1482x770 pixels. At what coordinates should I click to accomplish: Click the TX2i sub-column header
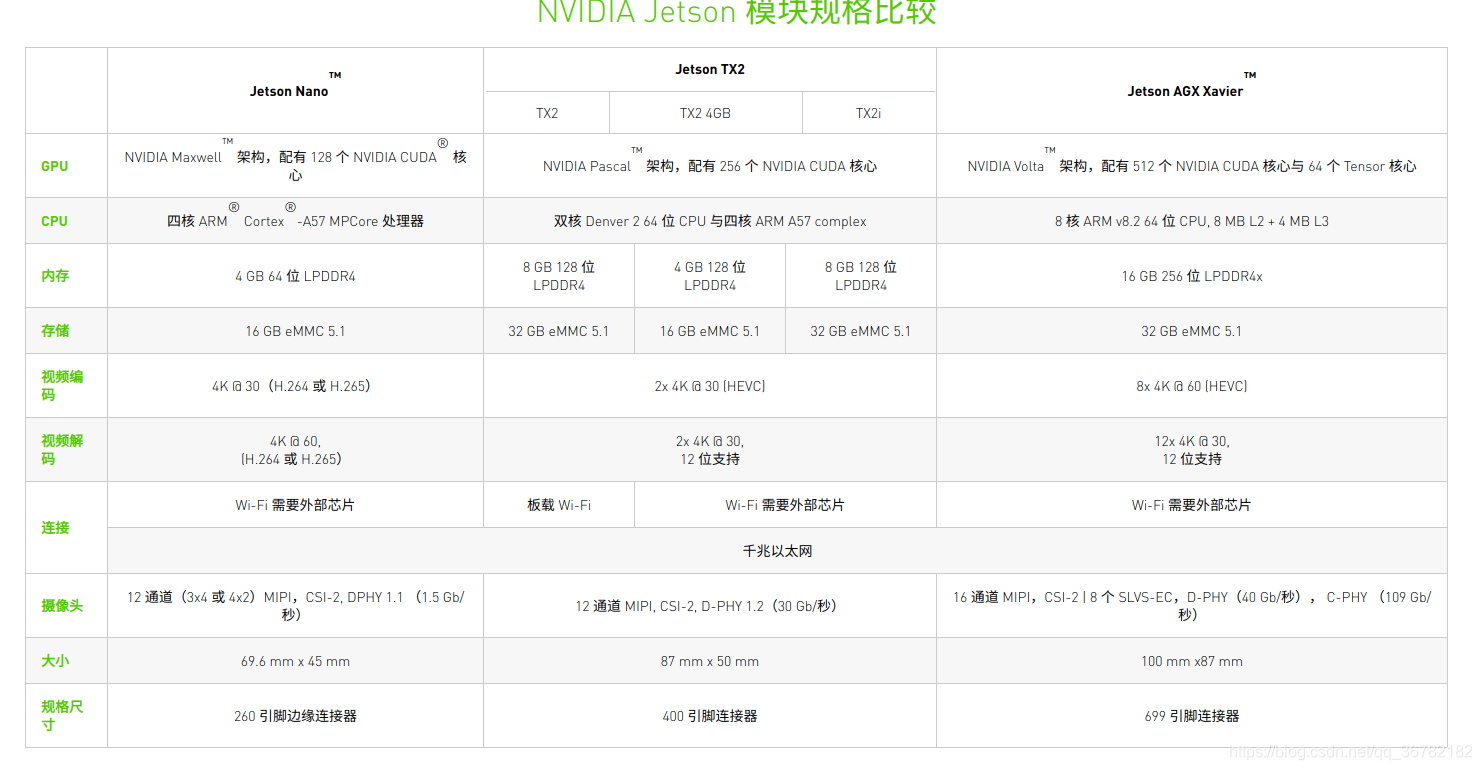click(869, 113)
